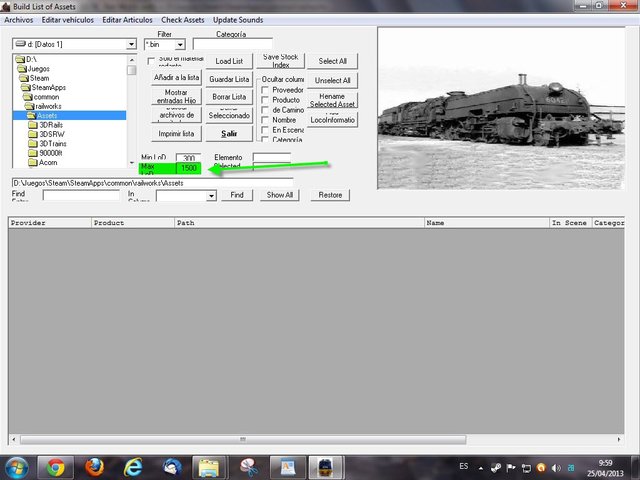The height and width of the screenshot is (480, 640).
Task: Open Windows Explorer taskbar folder icon
Action: click(209, 467)
